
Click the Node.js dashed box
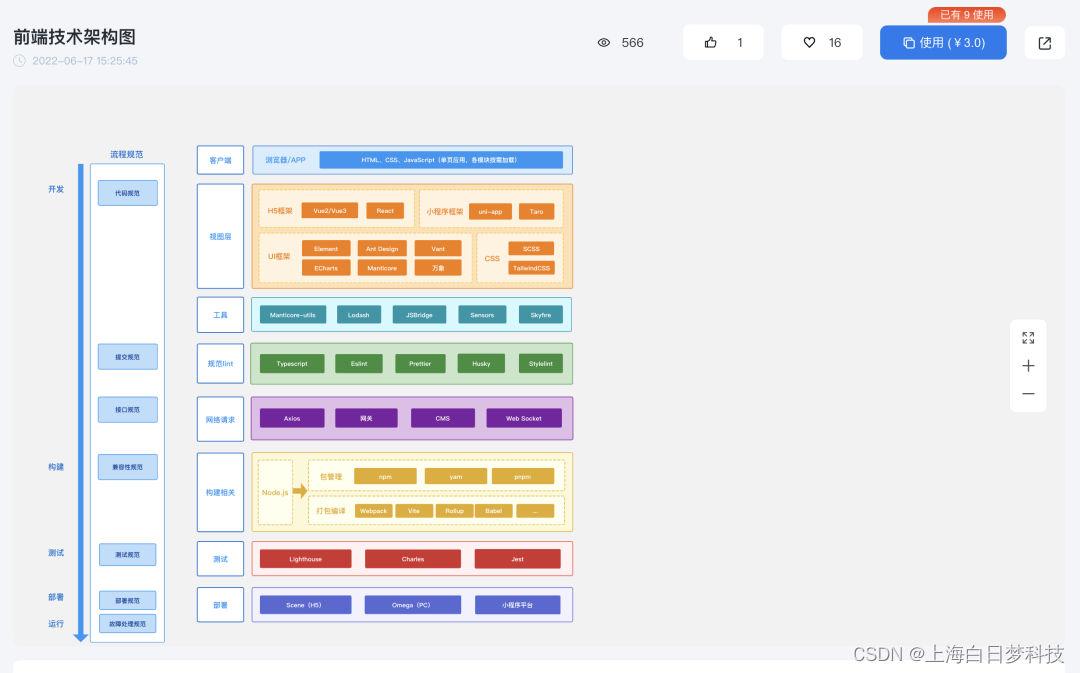(275, 493)
